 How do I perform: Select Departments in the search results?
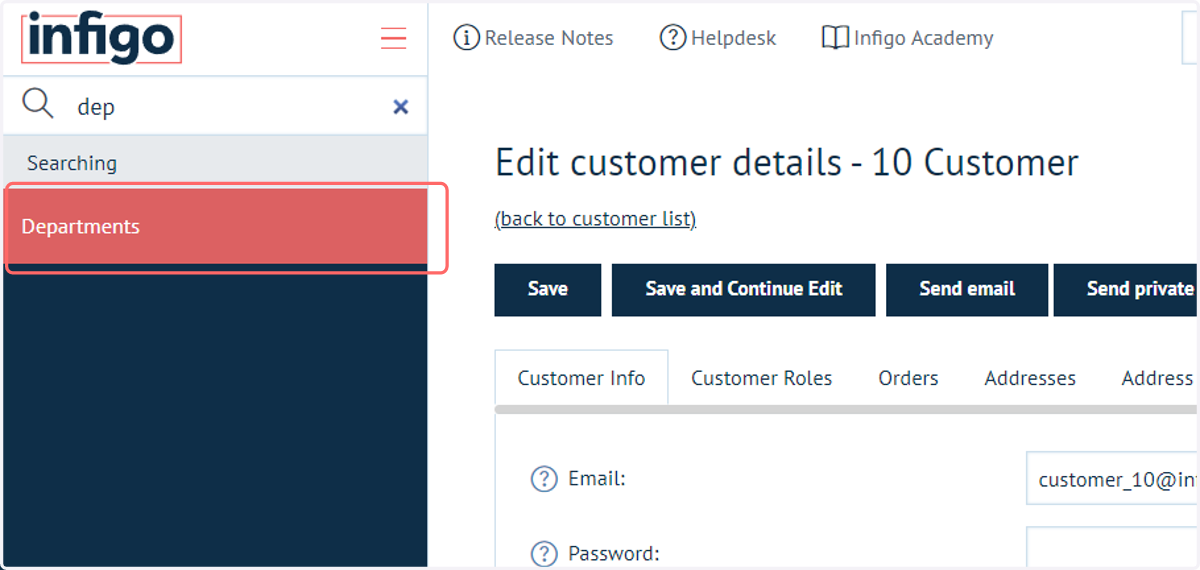coord(216,227)
